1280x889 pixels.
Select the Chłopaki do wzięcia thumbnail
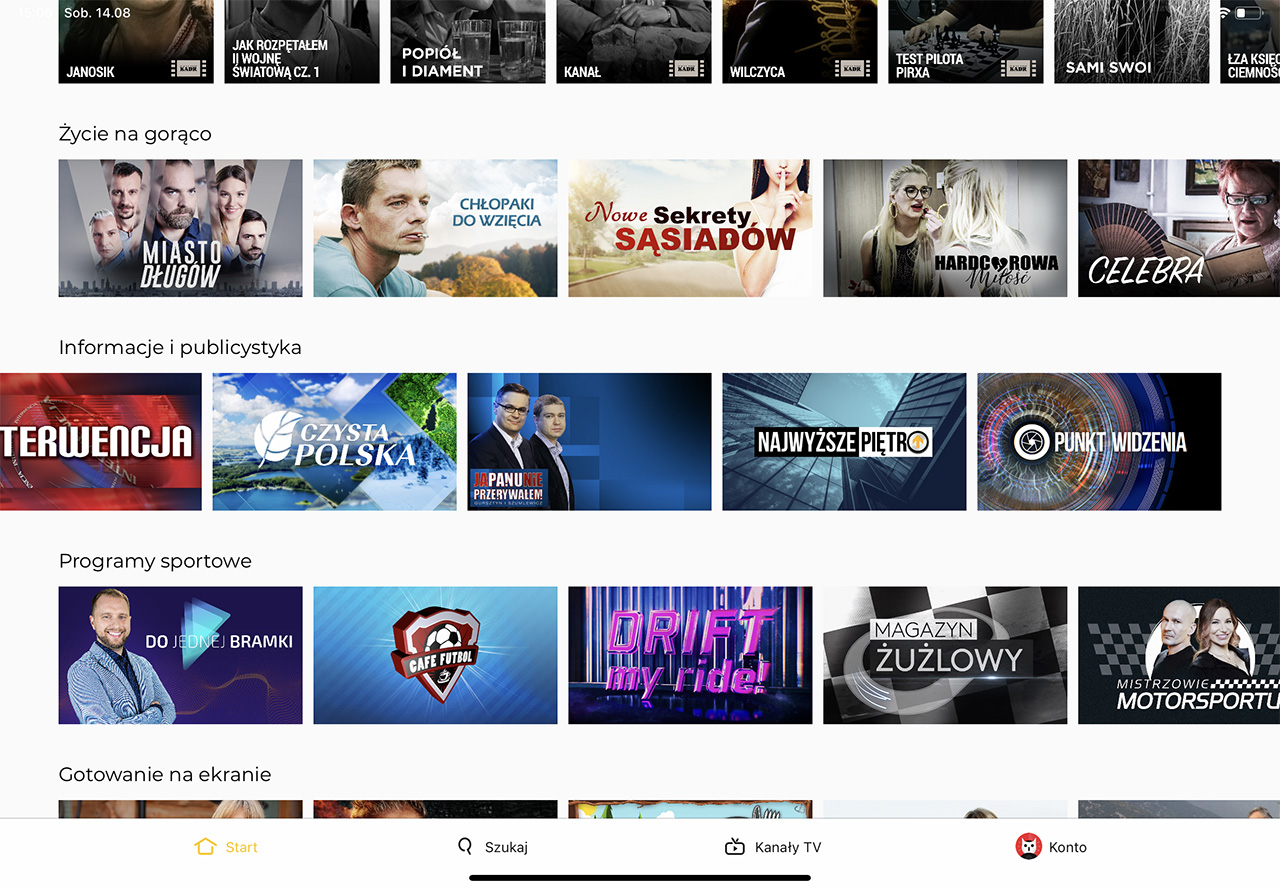[x=435, y=228]
